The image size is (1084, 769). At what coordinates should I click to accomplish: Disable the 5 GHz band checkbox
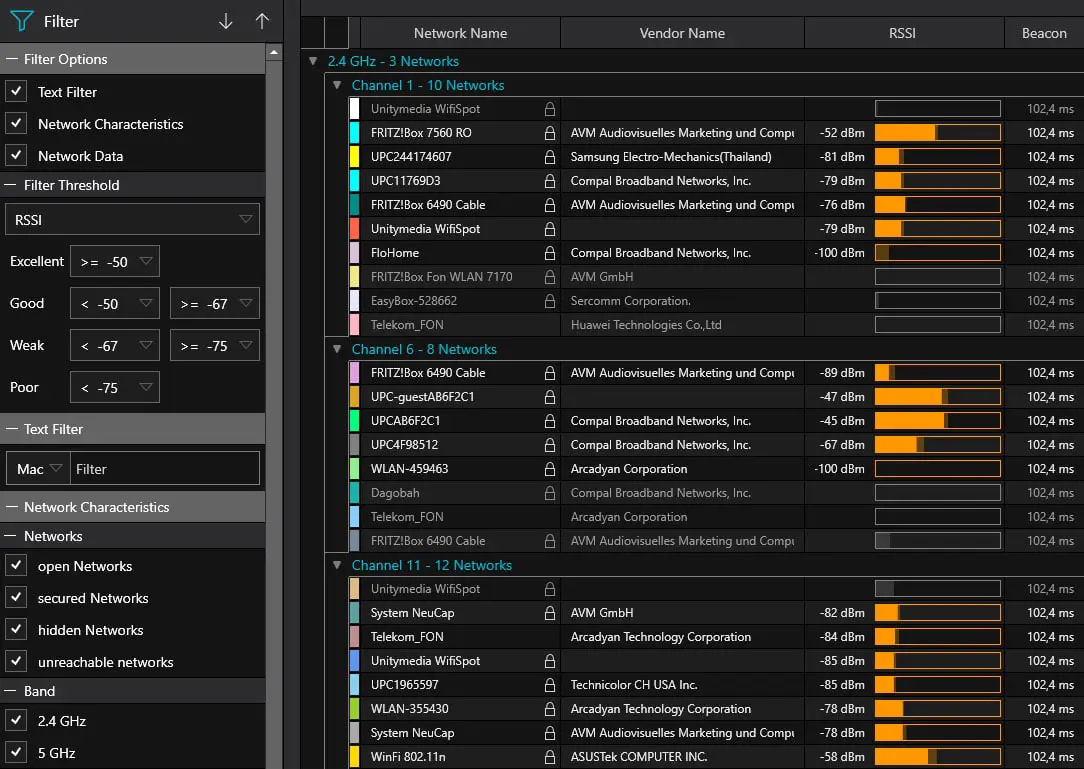[16, 752]
